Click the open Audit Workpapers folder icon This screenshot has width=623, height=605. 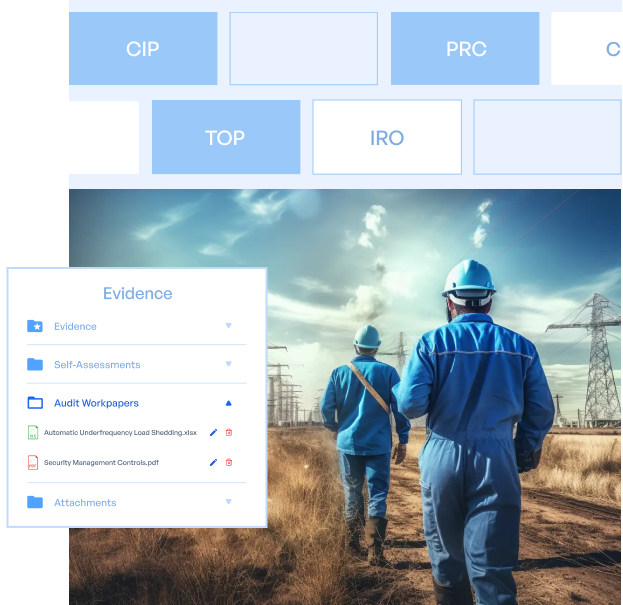pos(35,403)
